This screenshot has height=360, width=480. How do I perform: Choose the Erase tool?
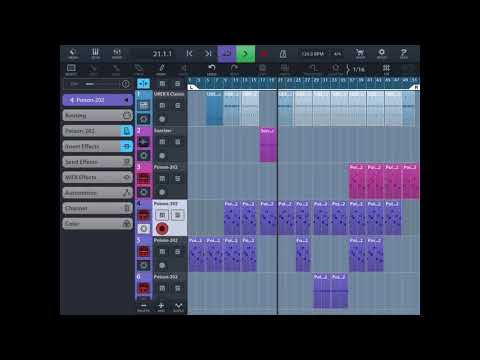pos(139,70)
